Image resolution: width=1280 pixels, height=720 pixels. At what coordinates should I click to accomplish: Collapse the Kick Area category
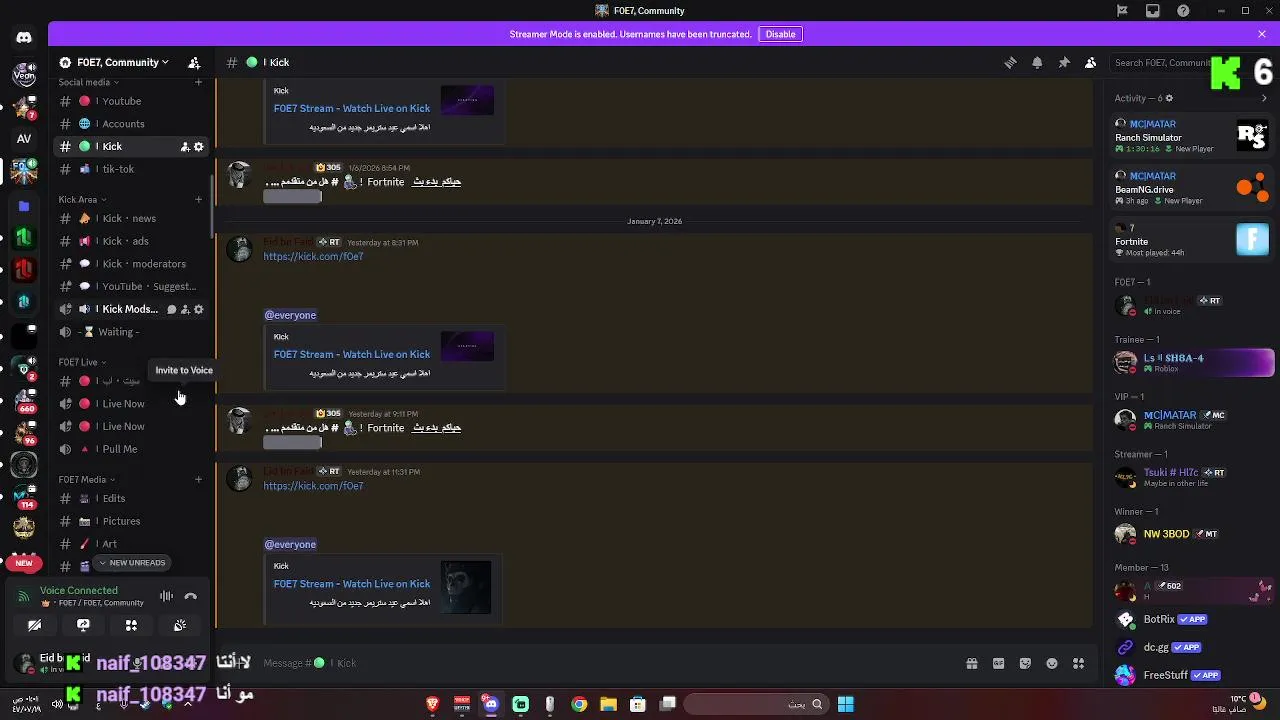[82, 199]
